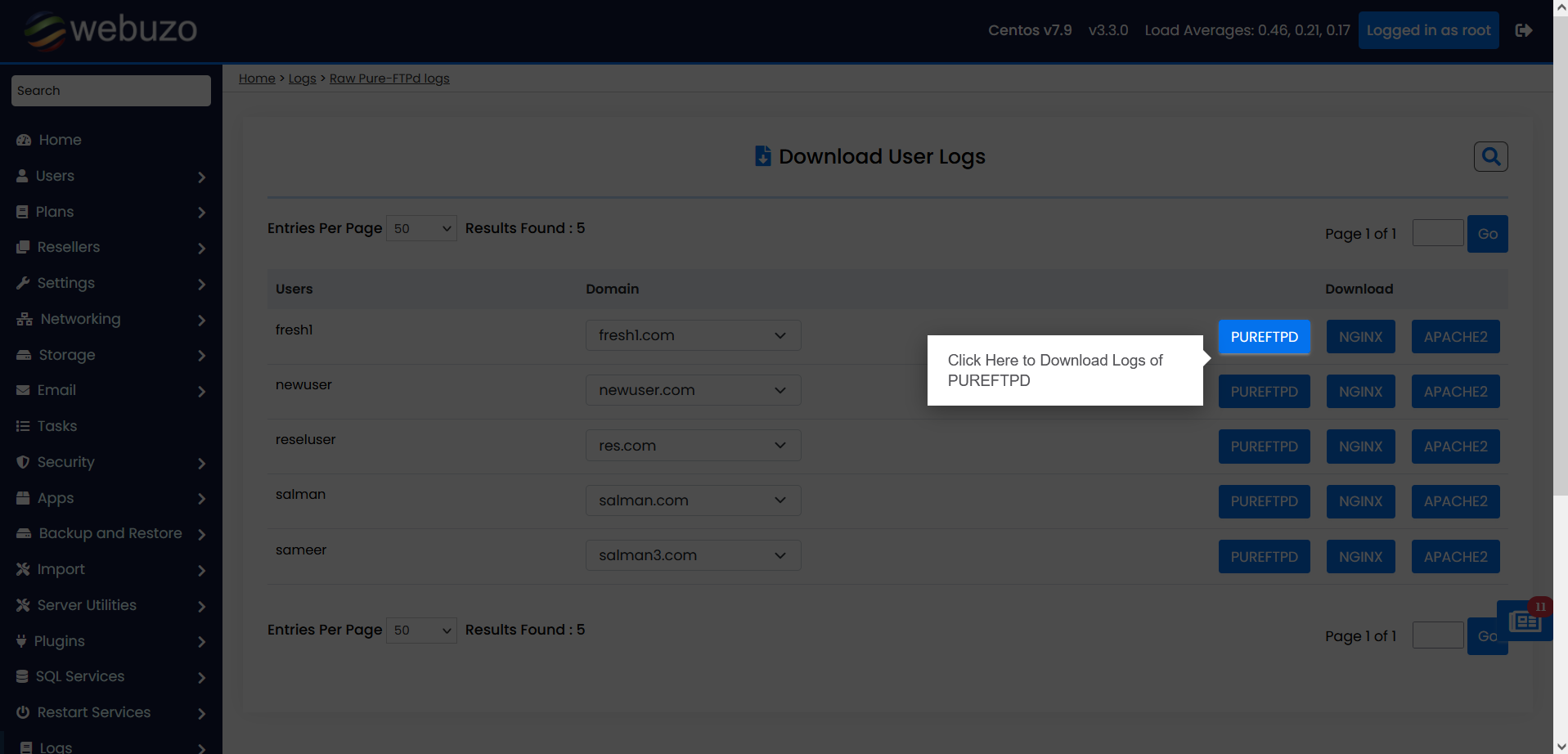
Task: Download NGINX logs for newuser
Action: click(x=1360, y=392)
